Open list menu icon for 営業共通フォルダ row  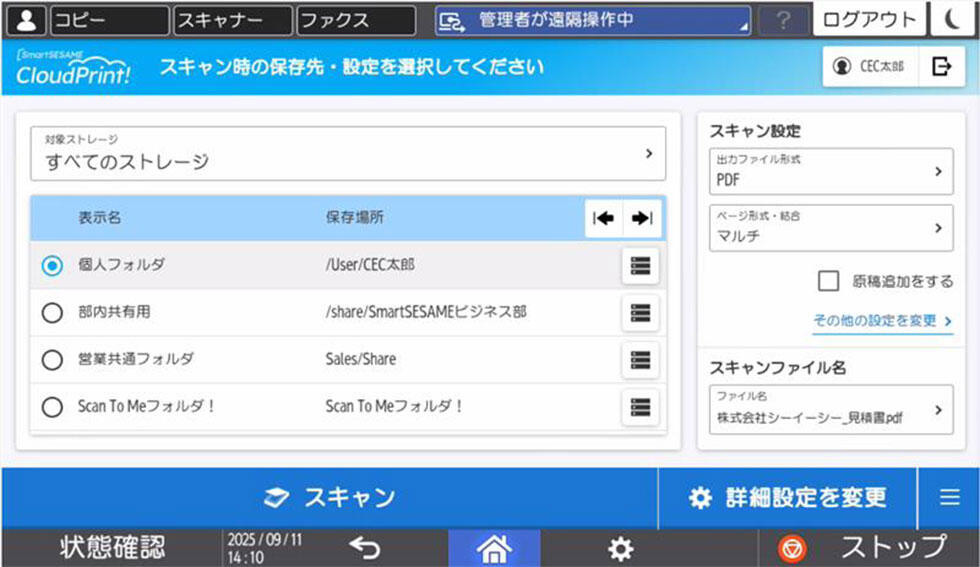tap(640, 360)
